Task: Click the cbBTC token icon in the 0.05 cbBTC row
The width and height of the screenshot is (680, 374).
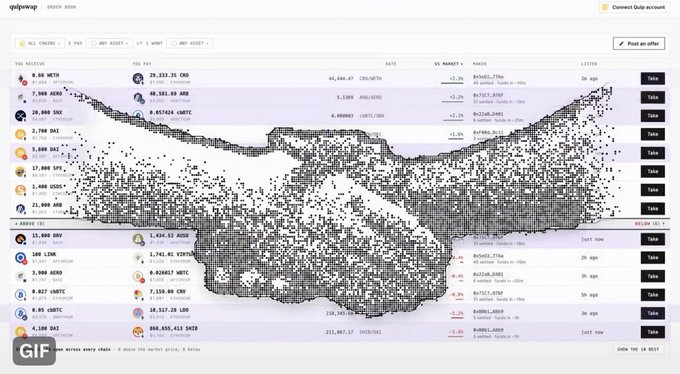Action: pyautogui.click(x=20, y=313)
